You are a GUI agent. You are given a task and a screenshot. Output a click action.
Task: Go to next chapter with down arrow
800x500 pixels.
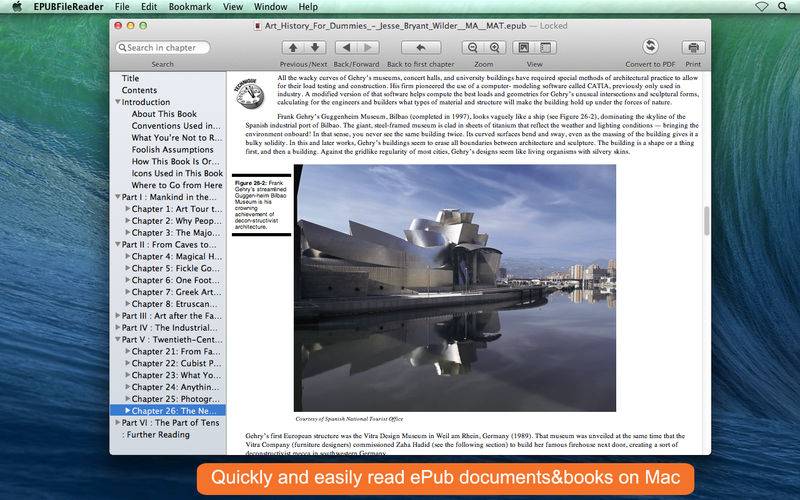(315, 47)
